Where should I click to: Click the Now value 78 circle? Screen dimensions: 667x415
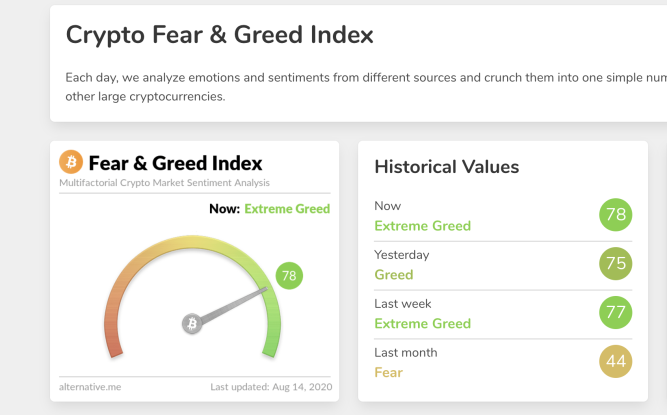pyautogui.click(x=616, y=215)
